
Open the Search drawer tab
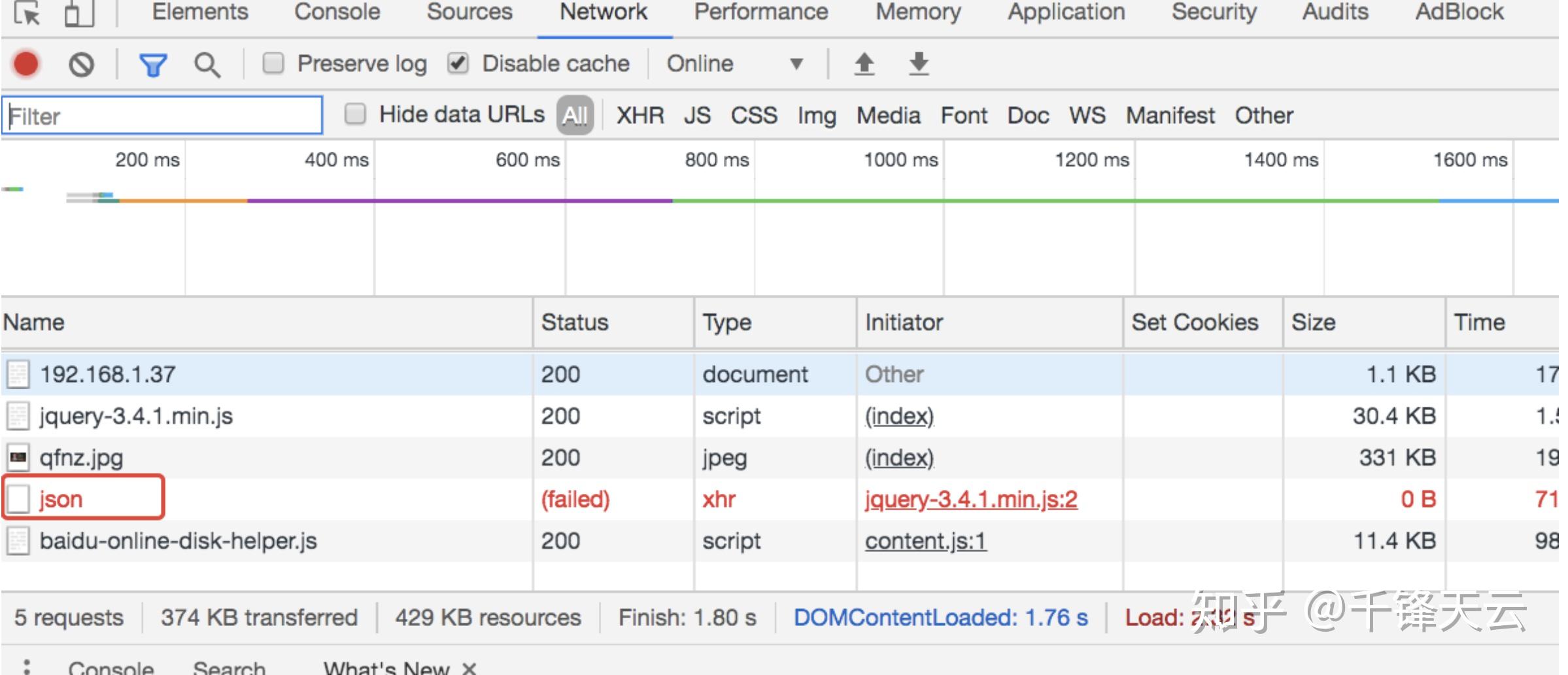click(x=229, y=668)
